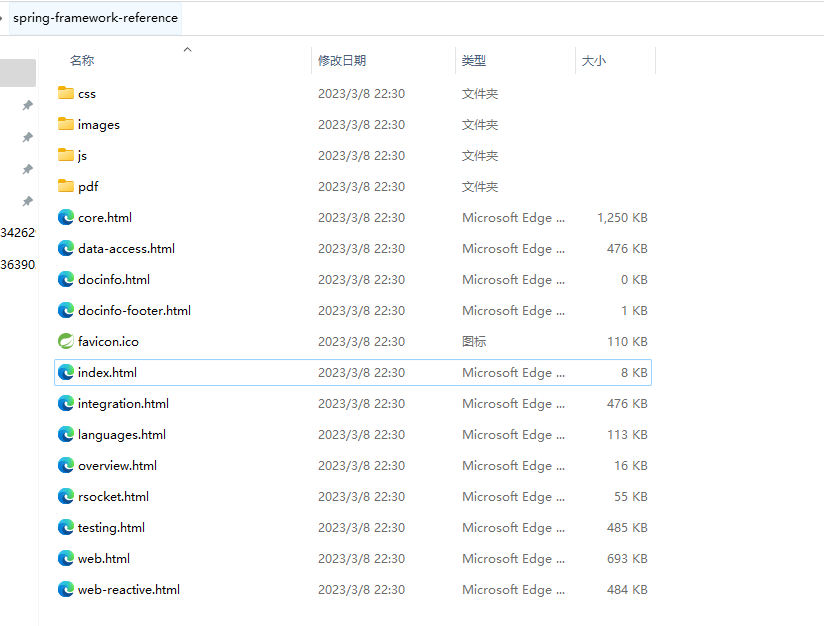Click the 8 KB size of index.html
The height and width of the screenshot is (626, 824).
[x=634, y=373]
